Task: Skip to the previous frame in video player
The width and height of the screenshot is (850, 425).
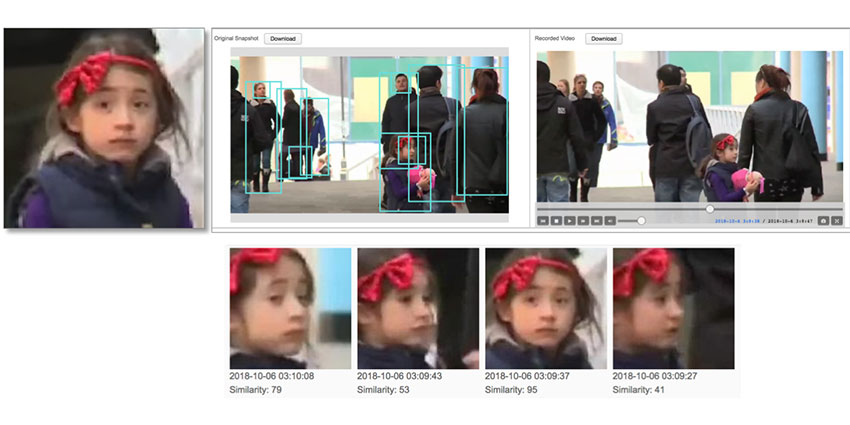Action: (x=543, y=221)
